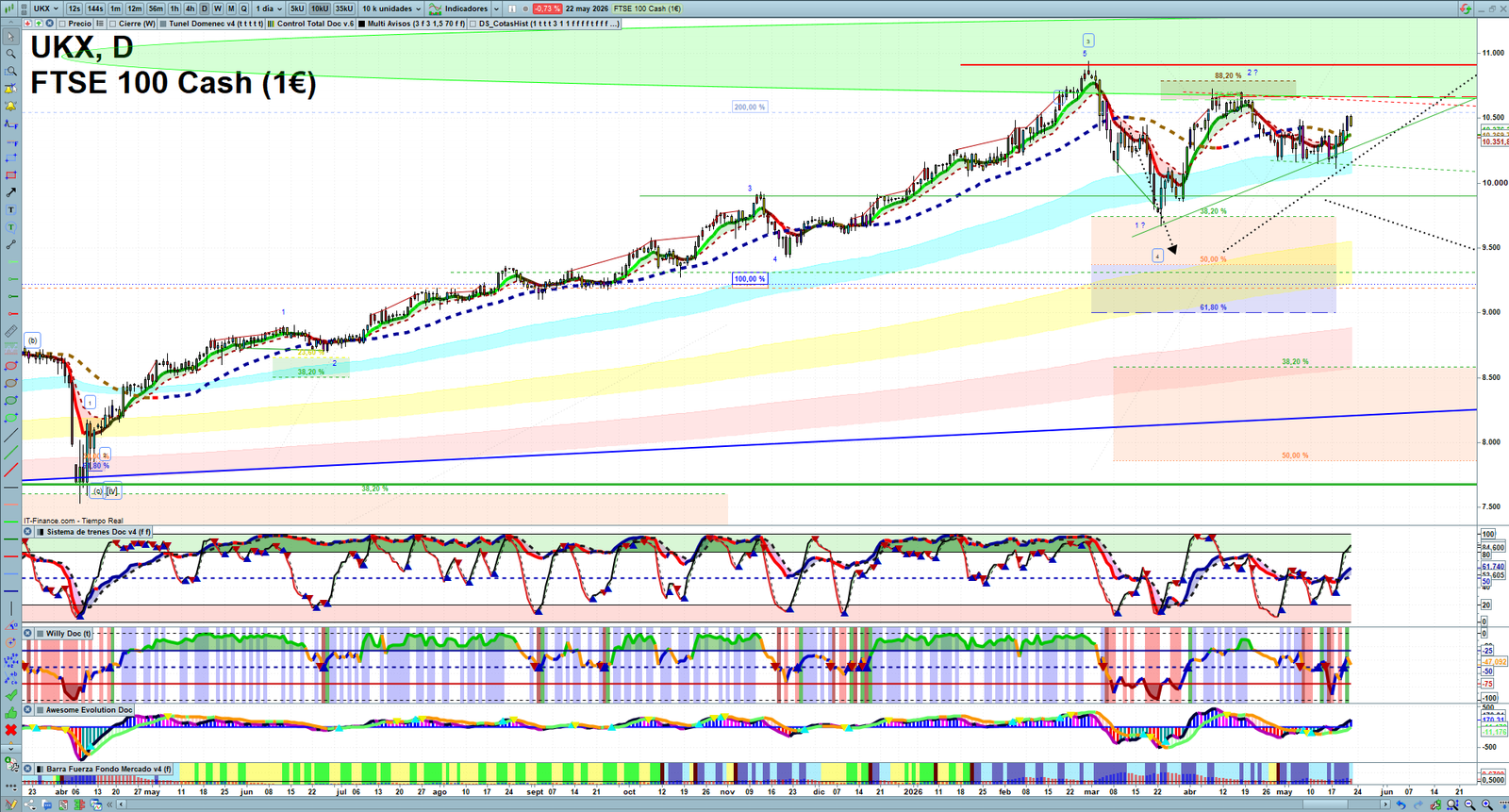The height and width of the screenshot is (812, 1509).
Task: Switch to the 1h timeframe
Action: (x=174, y=8)
